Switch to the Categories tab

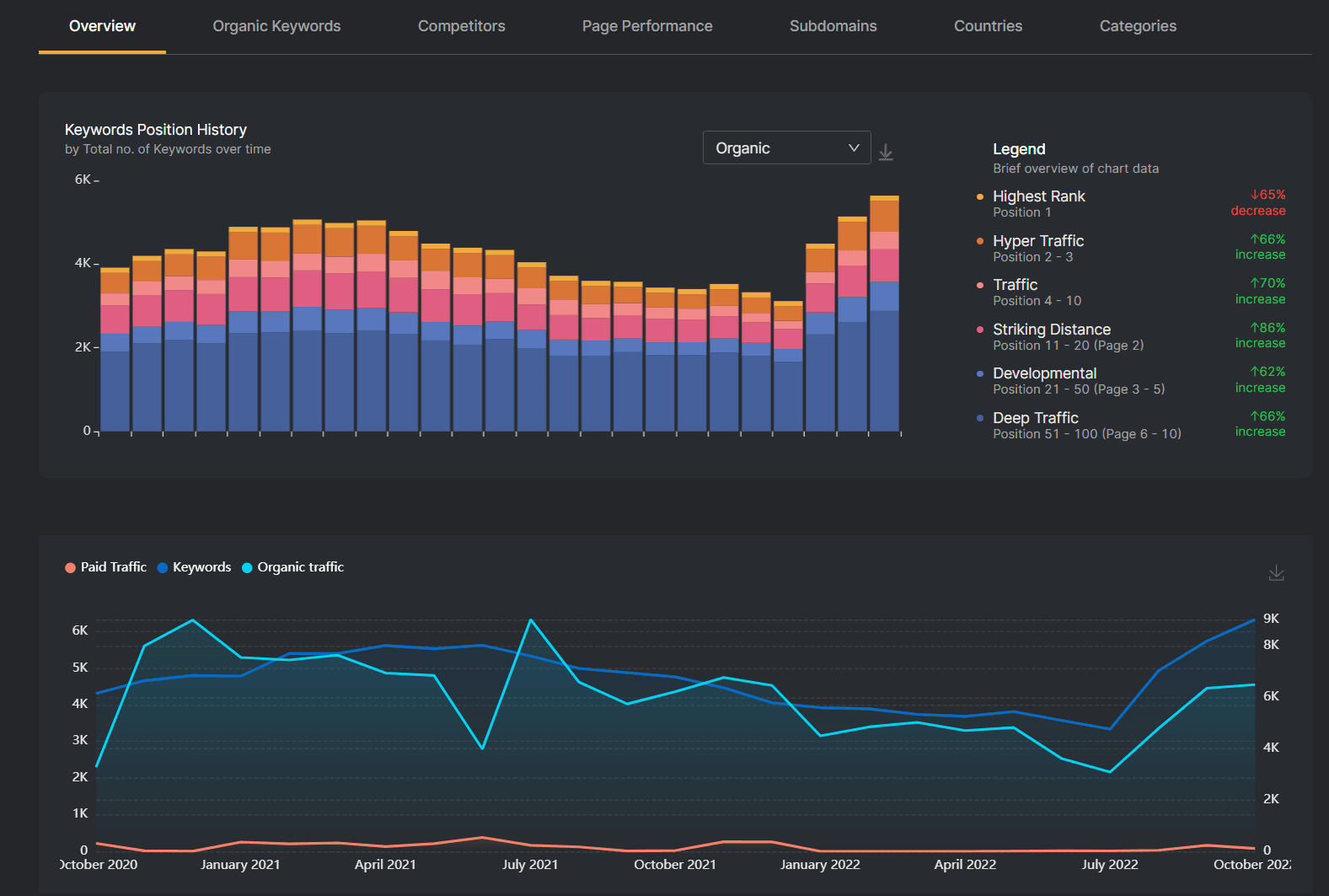1138,26
